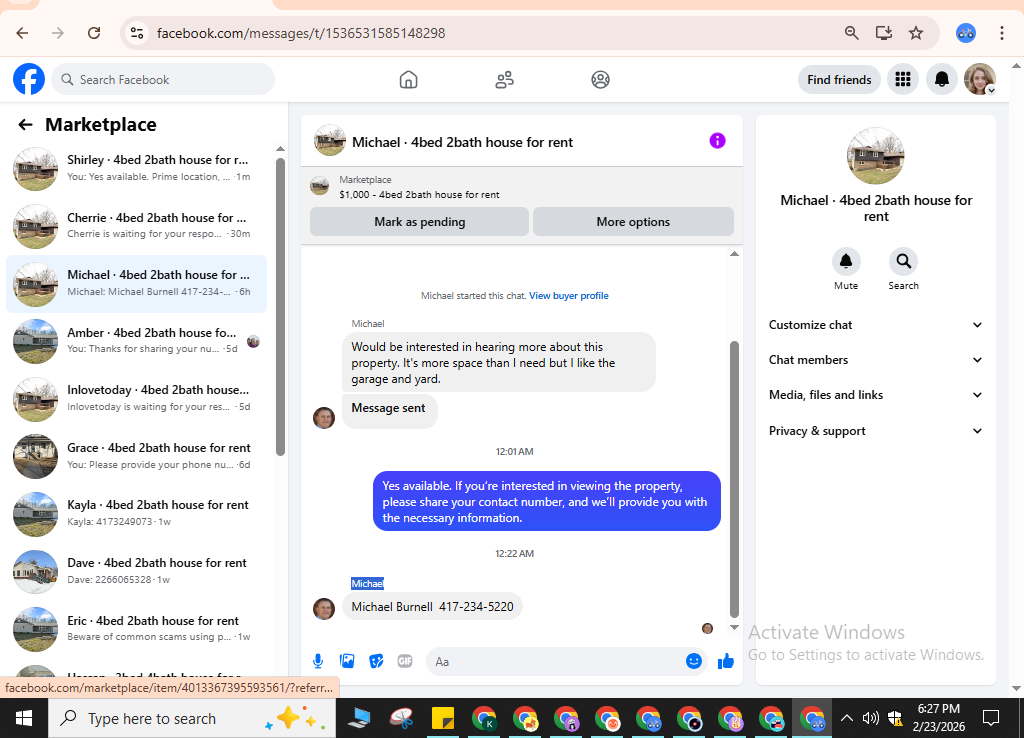Open the profile/groups circle icon in navigation

[600, 80]
